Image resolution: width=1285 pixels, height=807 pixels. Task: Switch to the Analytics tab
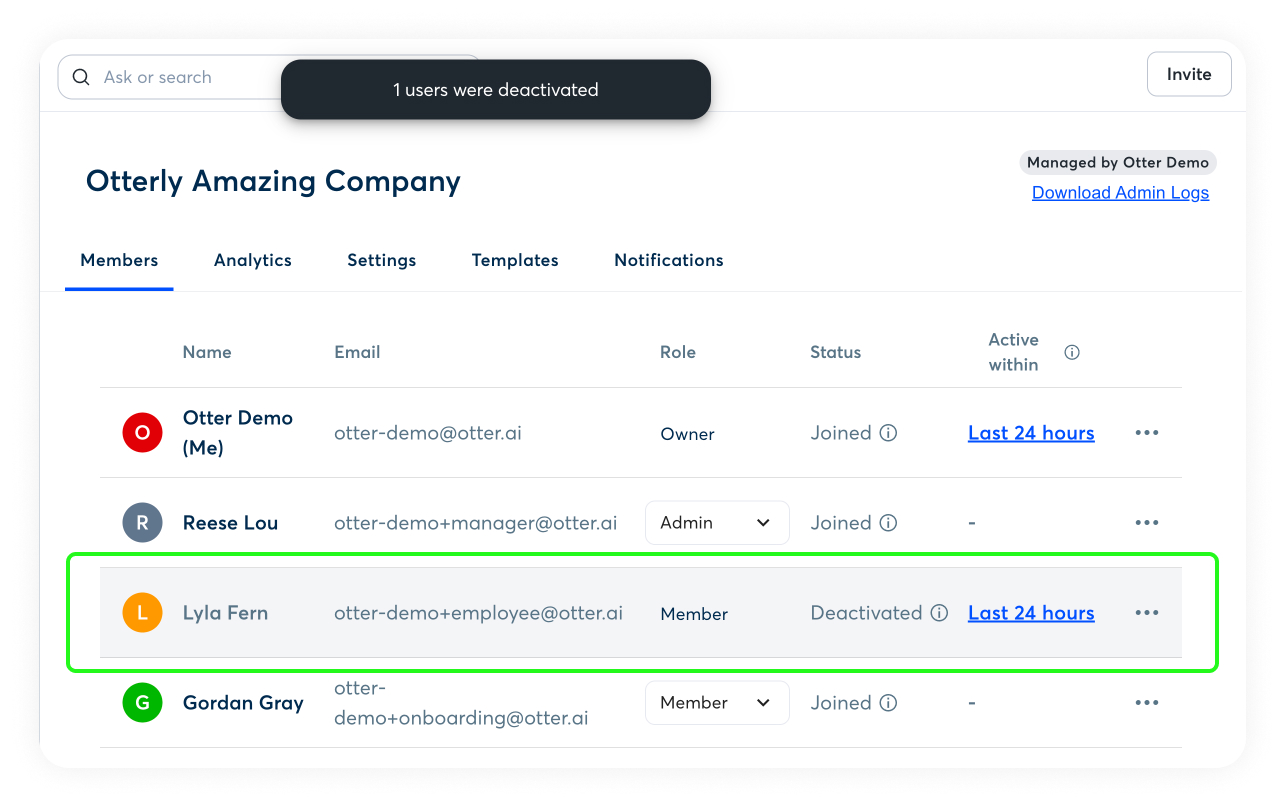pyautogui.click(x=252, y=260)
